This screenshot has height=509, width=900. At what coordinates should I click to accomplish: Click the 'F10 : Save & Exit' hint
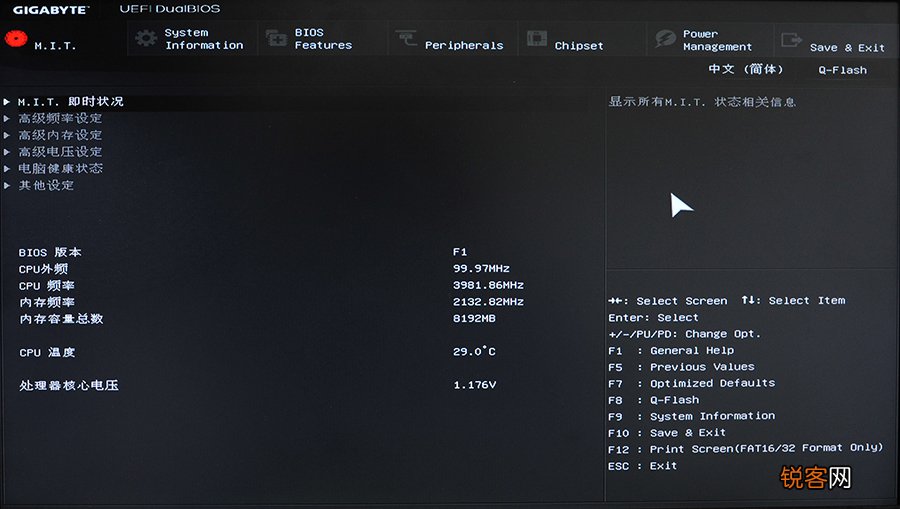tap(667, 433)
